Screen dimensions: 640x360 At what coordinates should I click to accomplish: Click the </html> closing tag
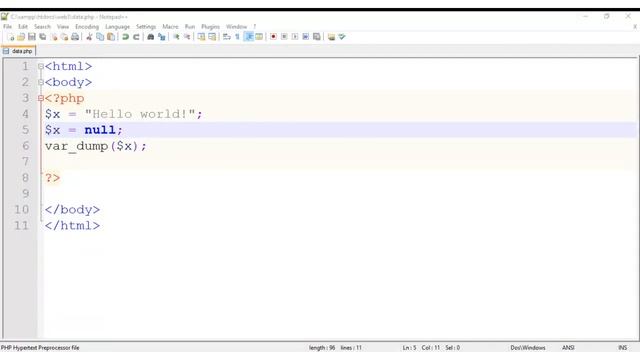(72, 225)
